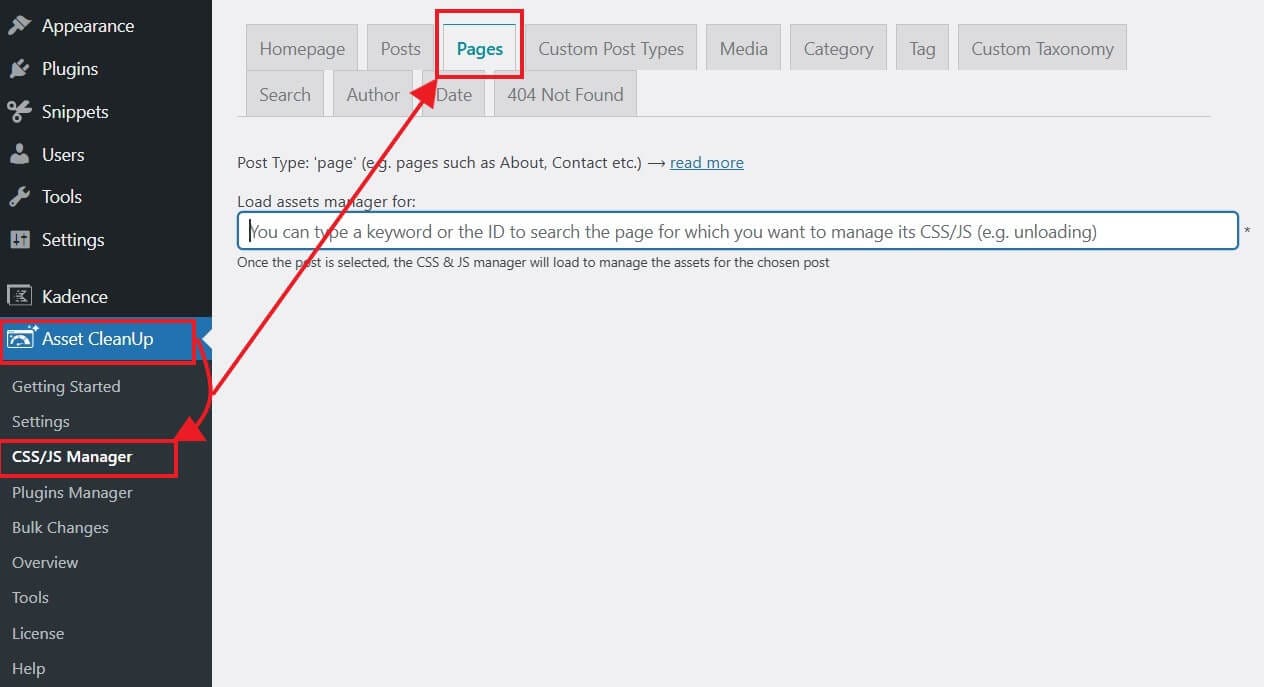
Task: Switch to the Search tab
Action: pos(285,95)
